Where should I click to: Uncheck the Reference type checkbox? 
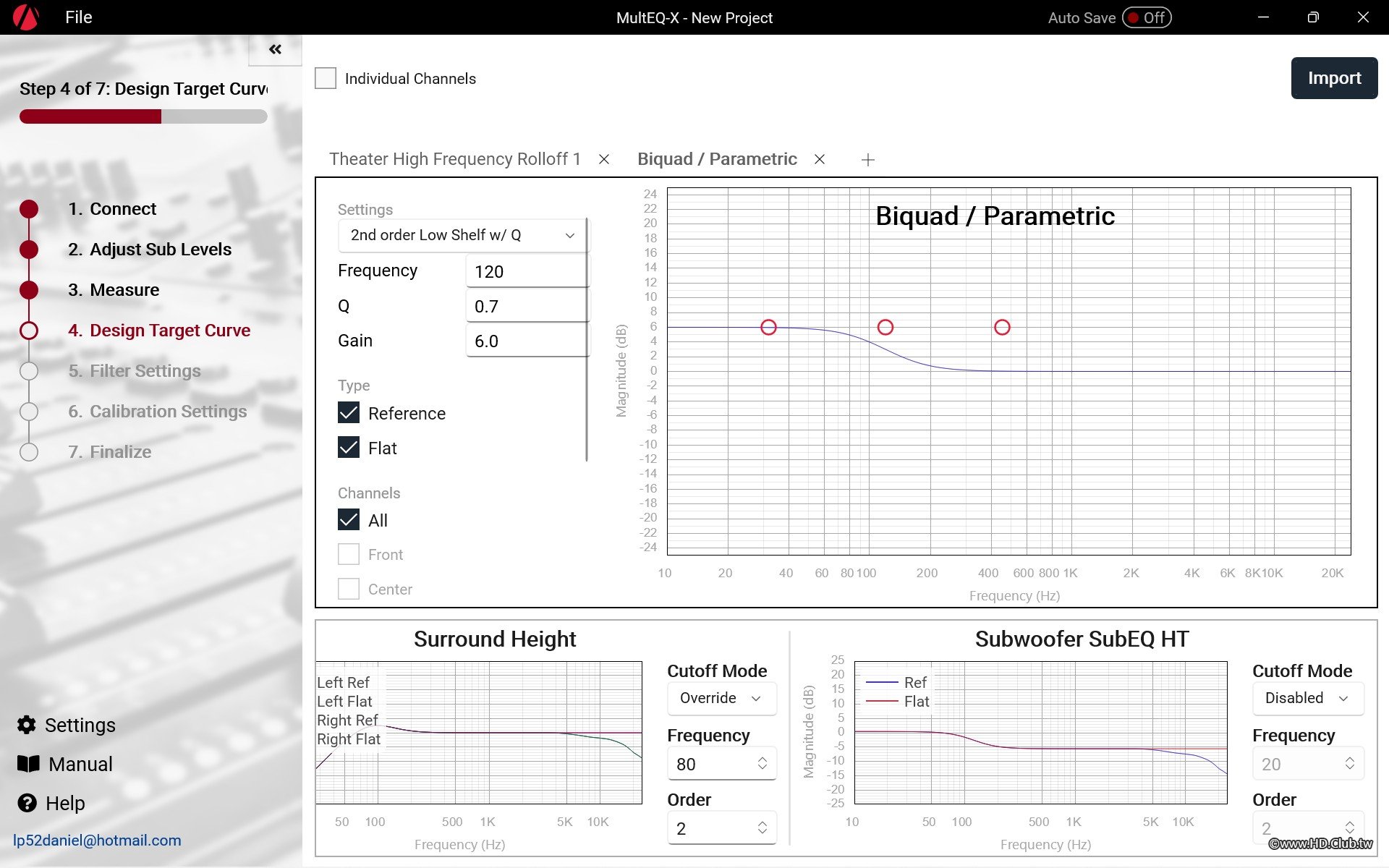pyautogui.click(x=349, y=413)
